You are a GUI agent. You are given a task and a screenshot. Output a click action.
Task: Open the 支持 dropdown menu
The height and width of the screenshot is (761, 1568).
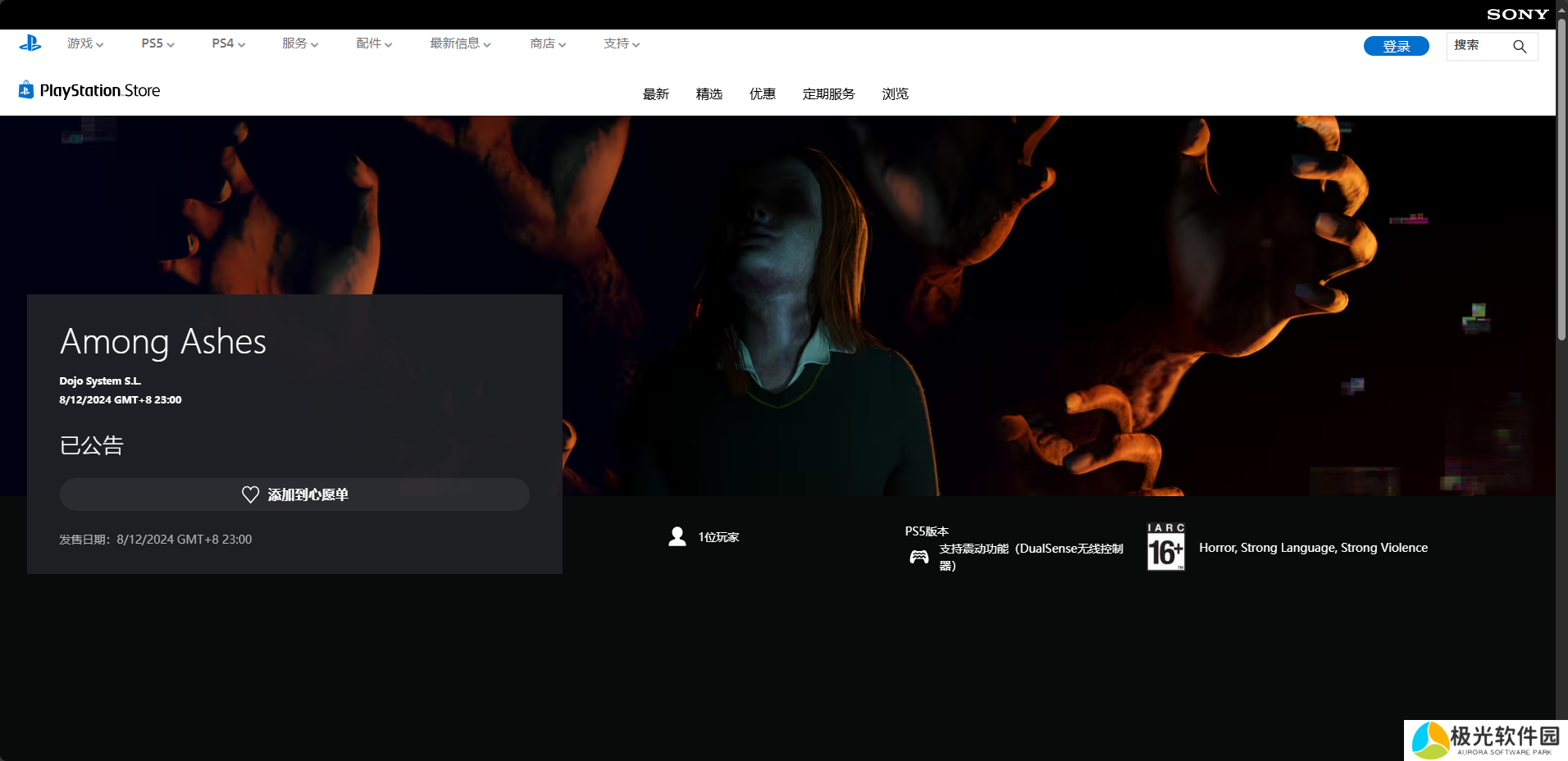coord(622,43)
